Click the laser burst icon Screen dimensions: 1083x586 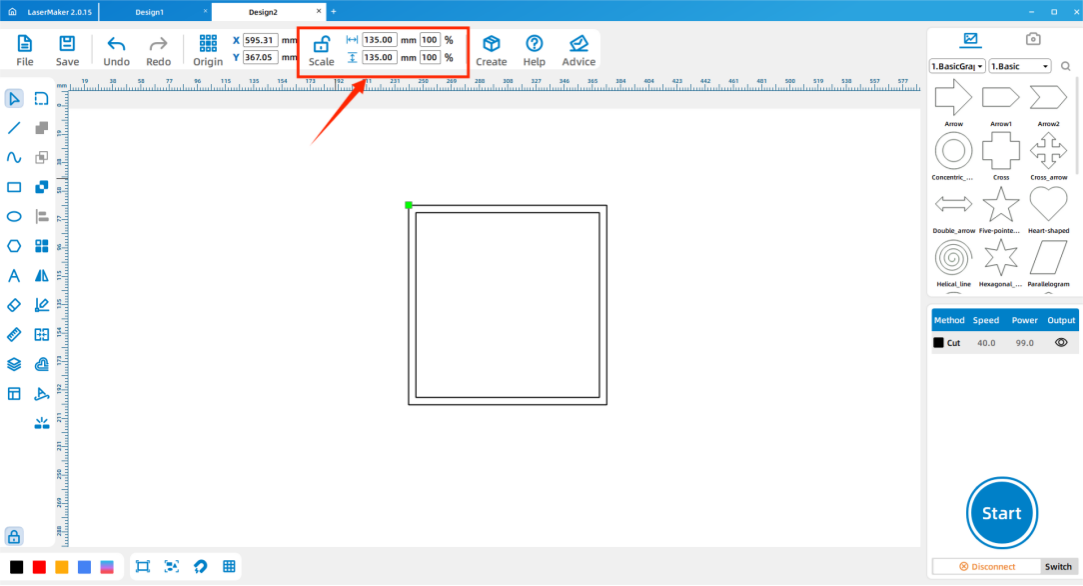pos(41,423)
